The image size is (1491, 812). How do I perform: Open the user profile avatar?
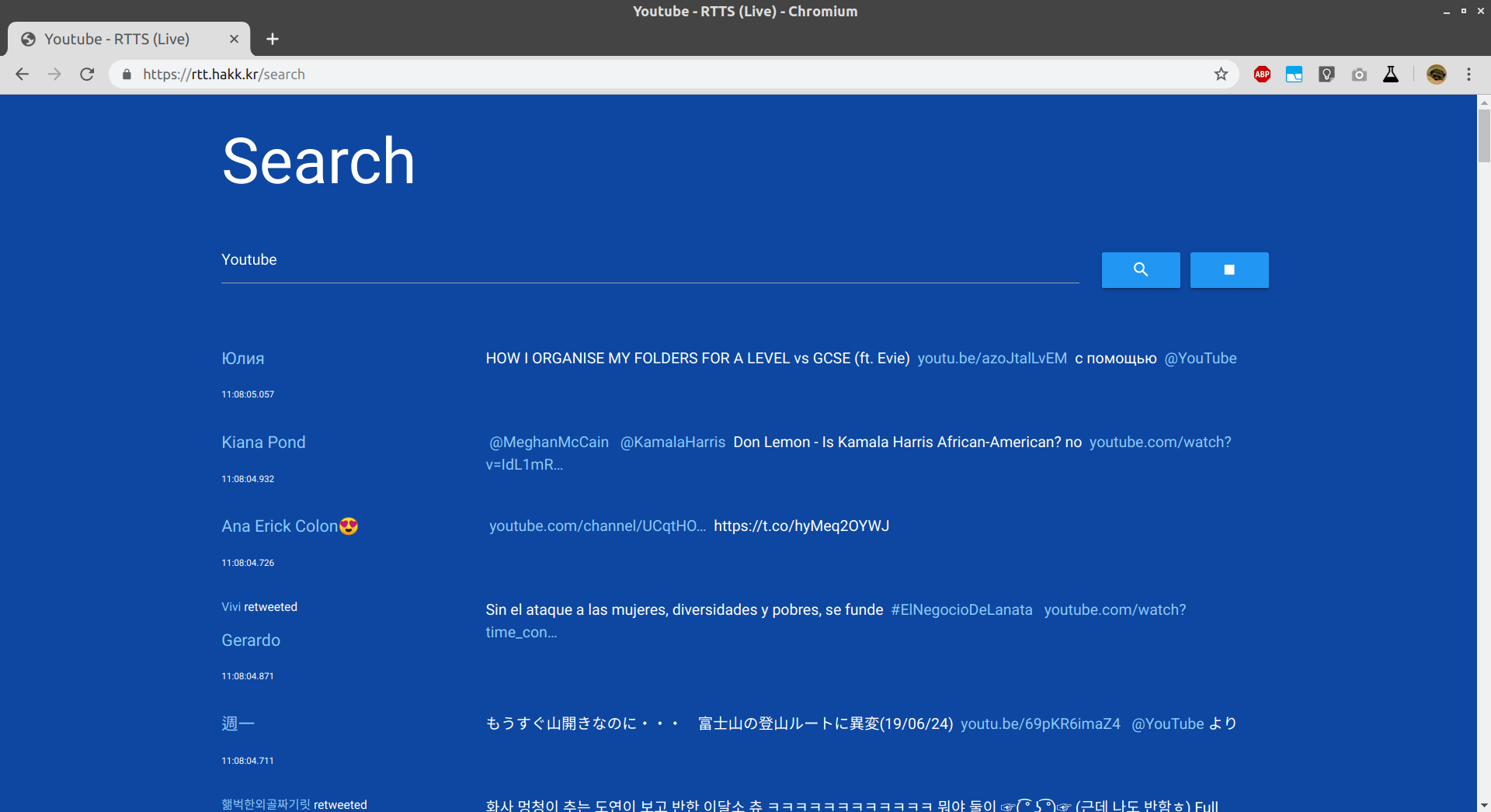click(1437, 75)
